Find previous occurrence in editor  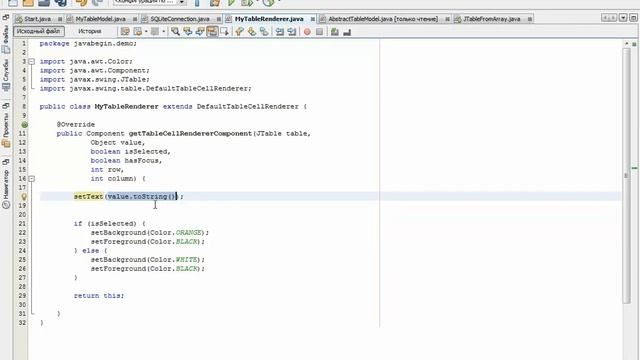[188, 31]
